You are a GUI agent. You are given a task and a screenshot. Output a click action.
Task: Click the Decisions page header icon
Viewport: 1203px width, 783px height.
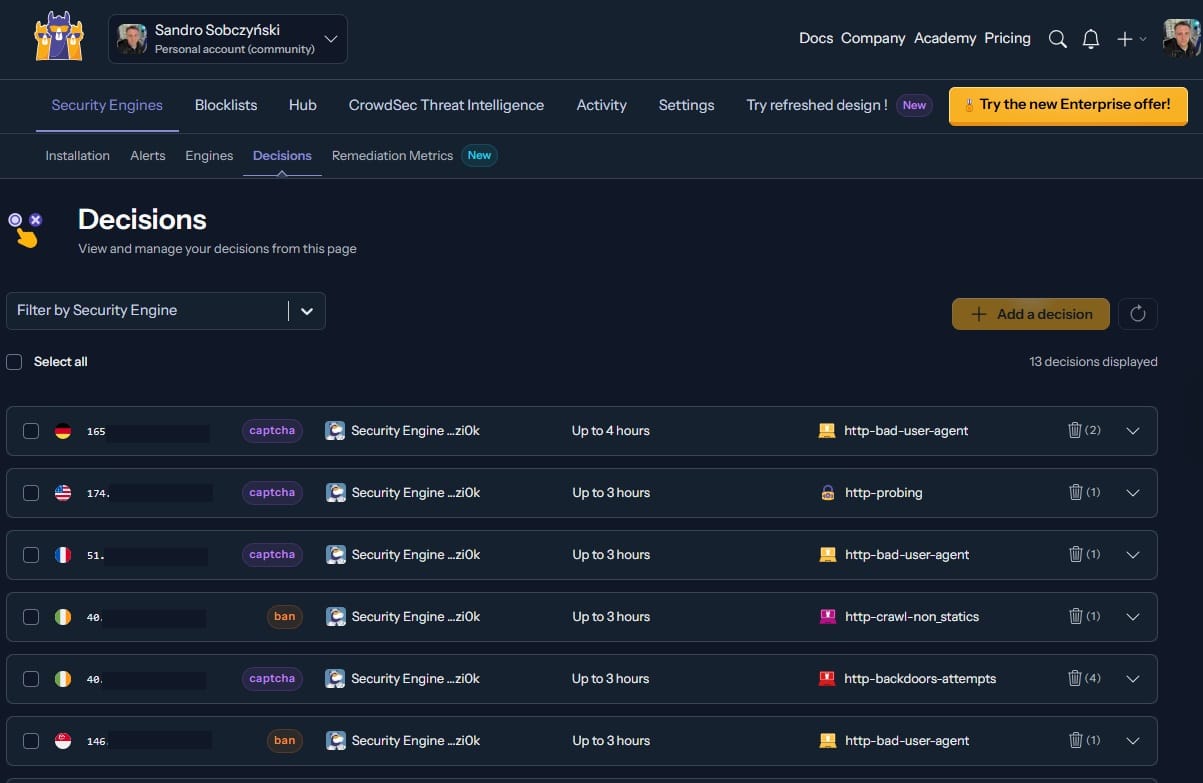click(x=25, y=229)
